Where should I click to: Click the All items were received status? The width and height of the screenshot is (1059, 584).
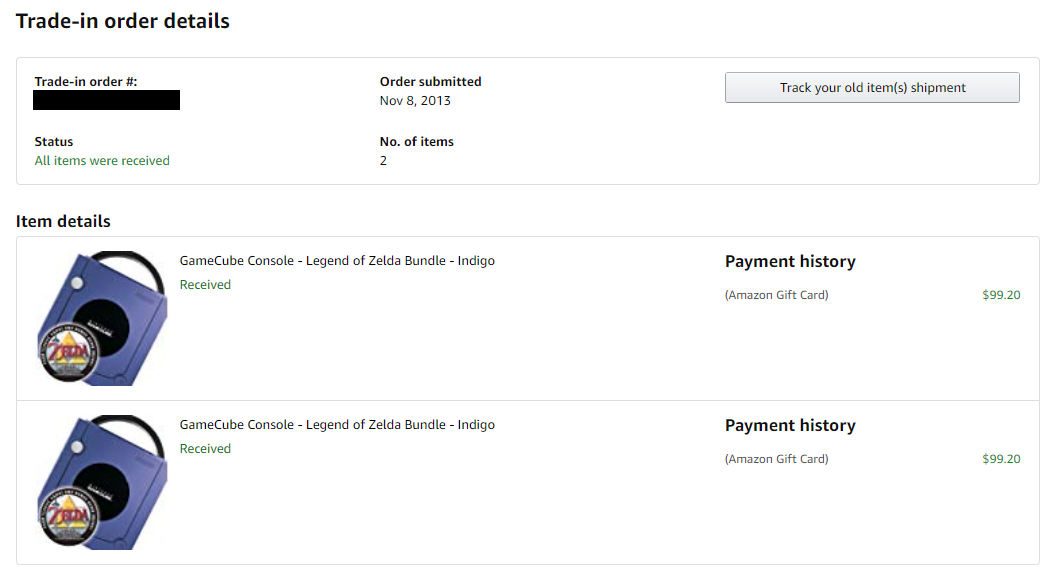pos(102,161)
